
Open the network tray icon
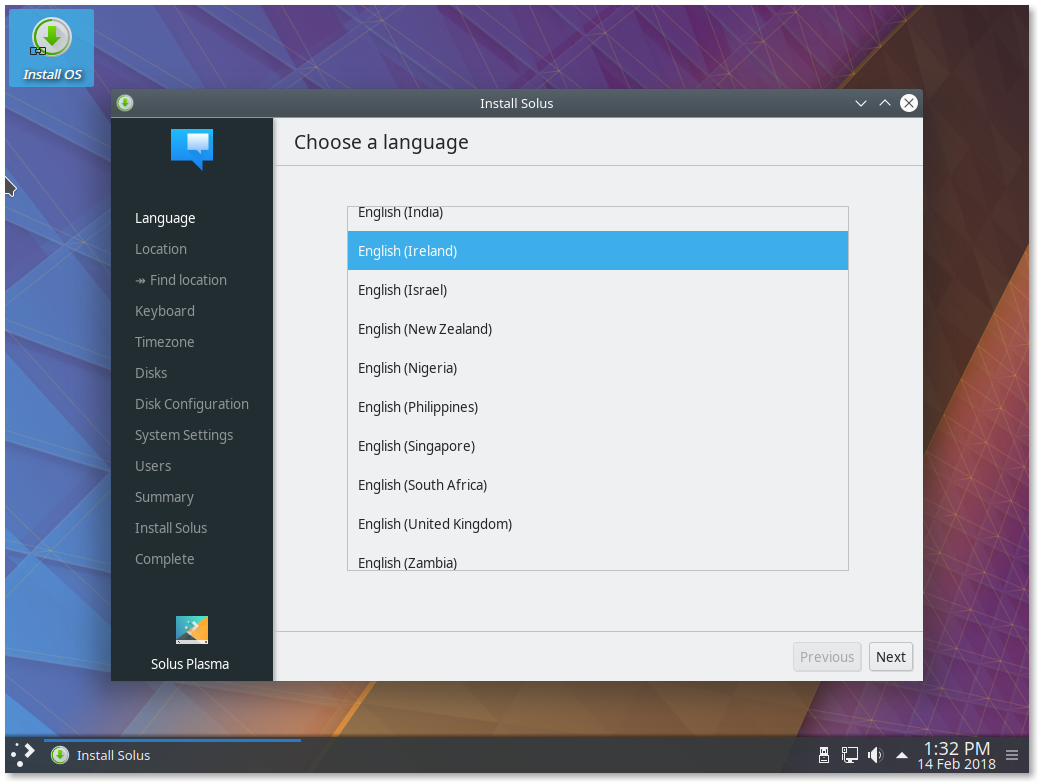pos(849,755)
